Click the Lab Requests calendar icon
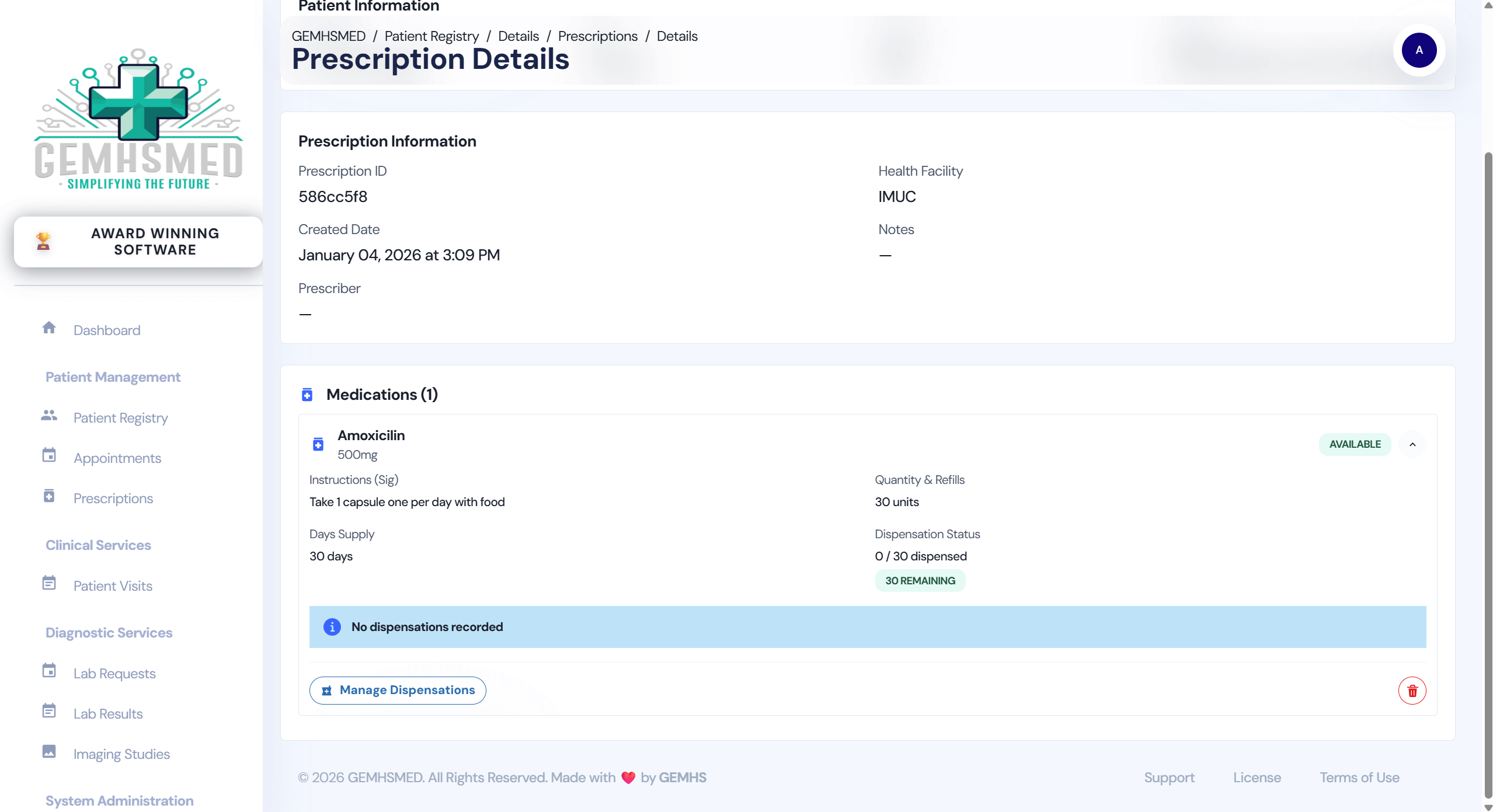Image resolution: width=1493 pixels, height=812 pixels. [x=49, y=671]
